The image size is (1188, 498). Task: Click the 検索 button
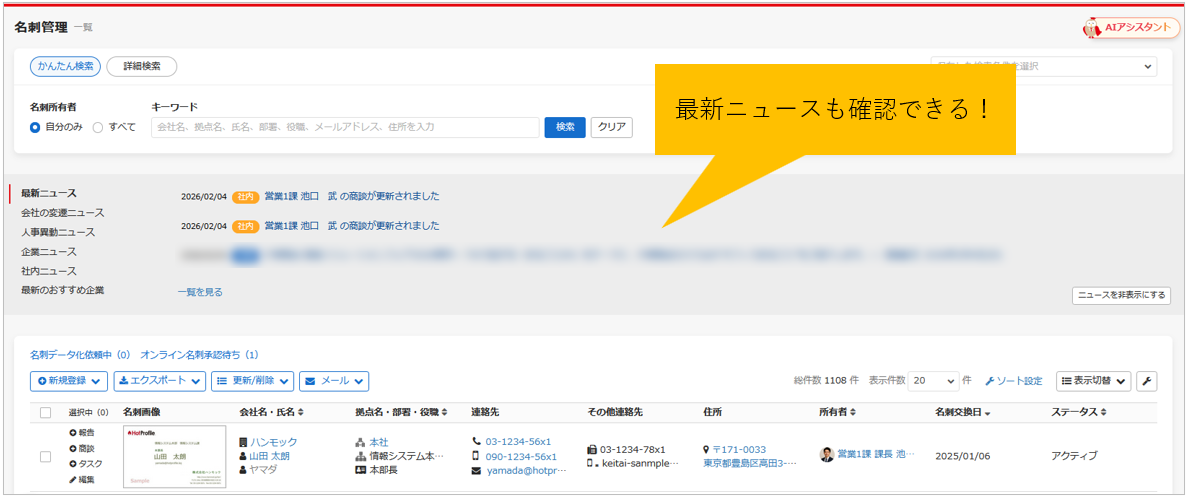click(x=565, y=127)
